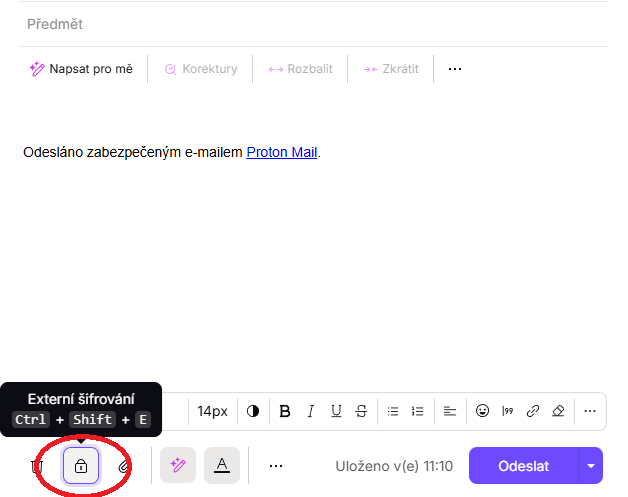628x497 pixels.
Task: Click the Uloženo v(e) 11:10 status
Action: [394, 466]
